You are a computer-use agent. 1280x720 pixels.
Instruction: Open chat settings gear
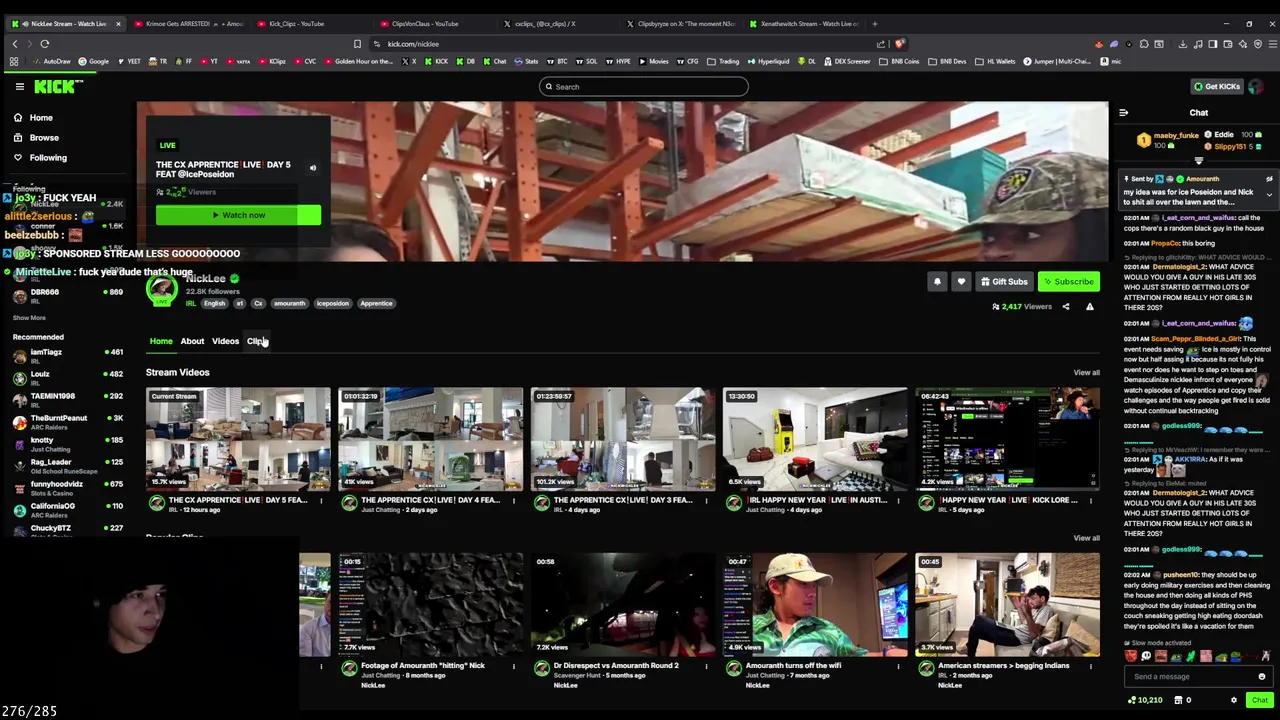click(x=1233, y=700)
